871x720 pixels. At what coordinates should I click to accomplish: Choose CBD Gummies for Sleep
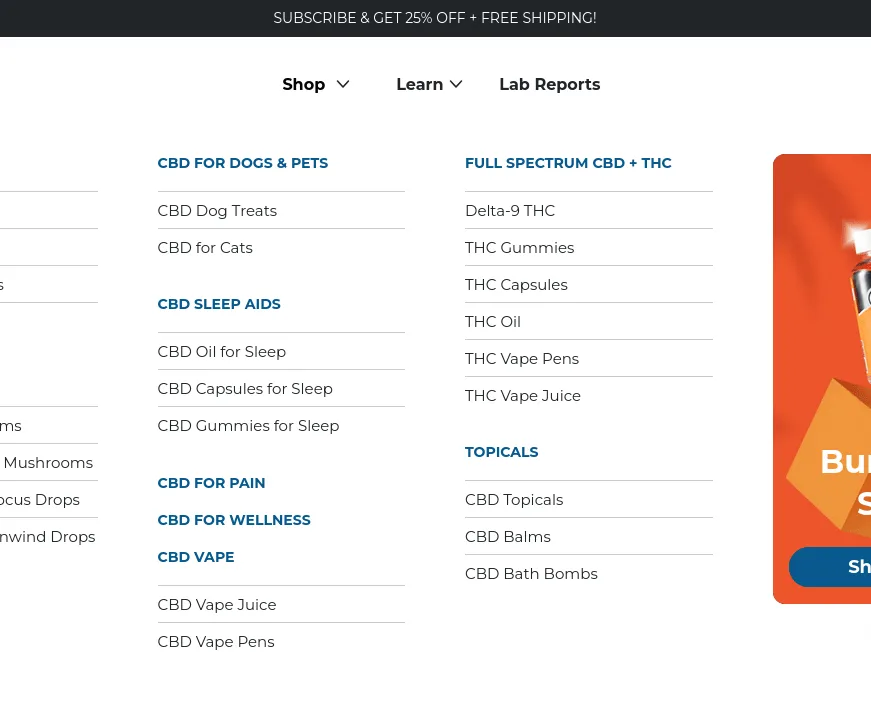(248, 426)
